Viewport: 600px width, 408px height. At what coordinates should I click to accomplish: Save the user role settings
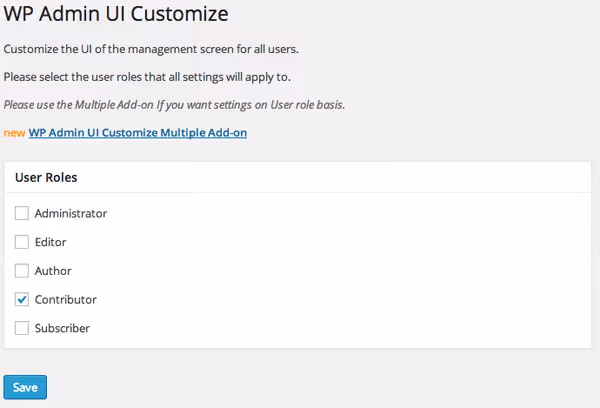25,387
